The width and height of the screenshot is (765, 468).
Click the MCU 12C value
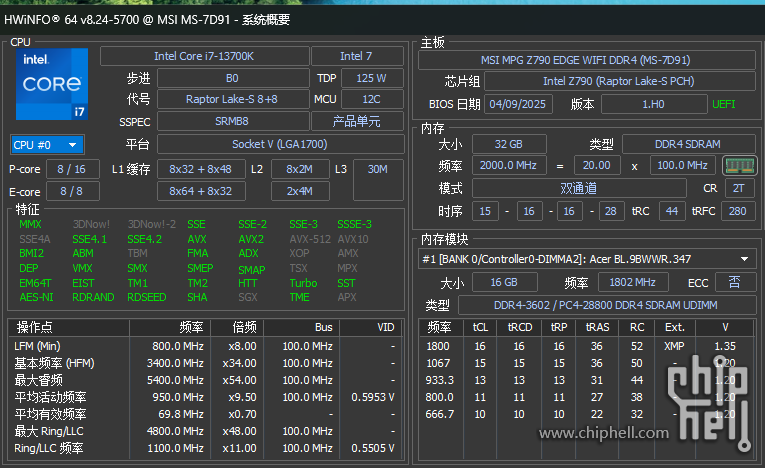point(372,99)
